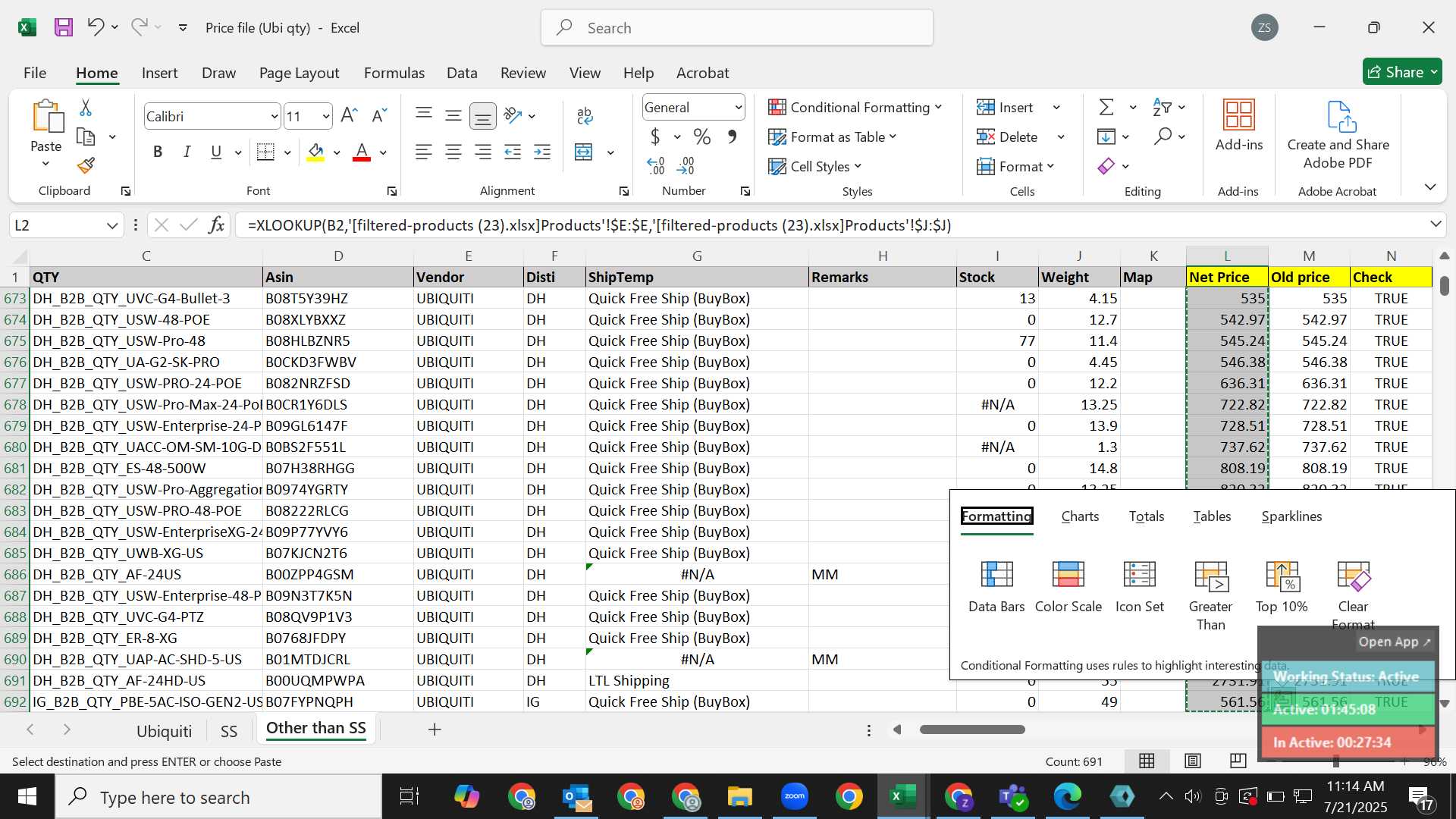Apply Color Scale from Quick Analysis
Screen dimensions: 1456x819
(x=1068, y=587)
